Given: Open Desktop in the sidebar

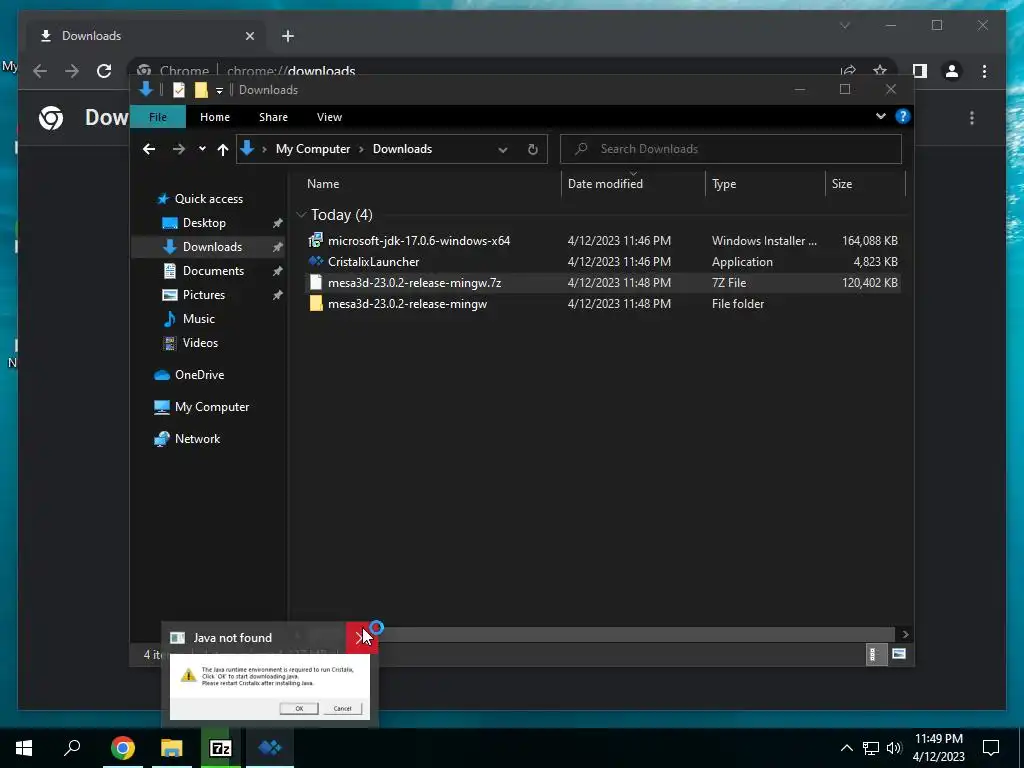Looking at the screenshot, I should pyautogui.click(x=204, y=223).
